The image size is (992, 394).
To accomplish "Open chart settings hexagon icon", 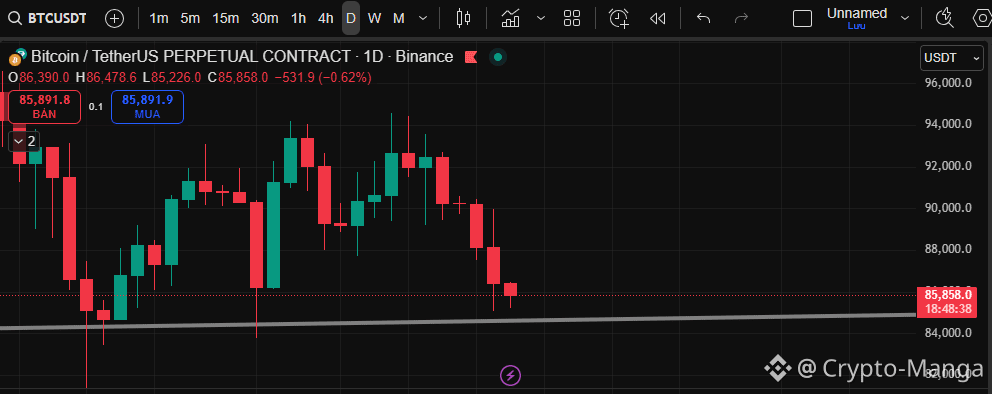I will tap(982, 18).
